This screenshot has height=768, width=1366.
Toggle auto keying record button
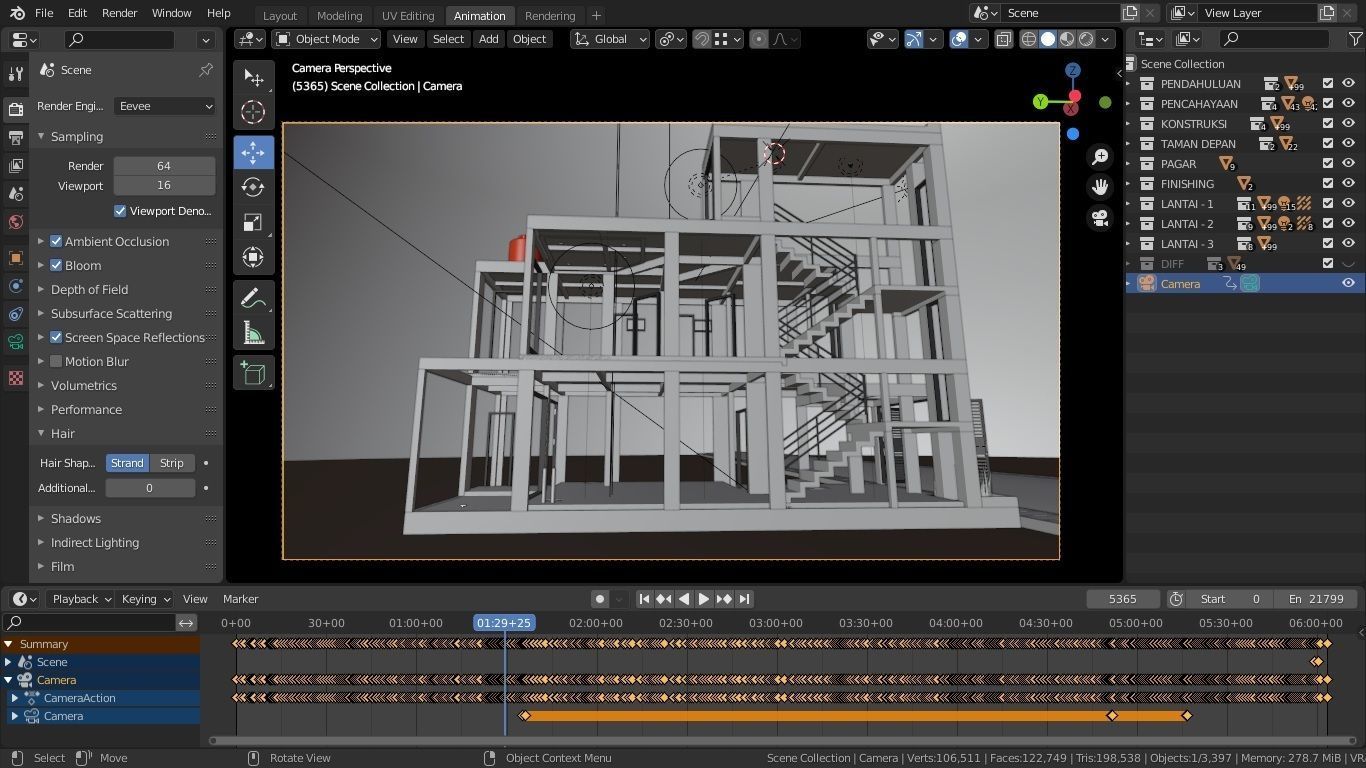pyautogui.click(x=600, y=599)
